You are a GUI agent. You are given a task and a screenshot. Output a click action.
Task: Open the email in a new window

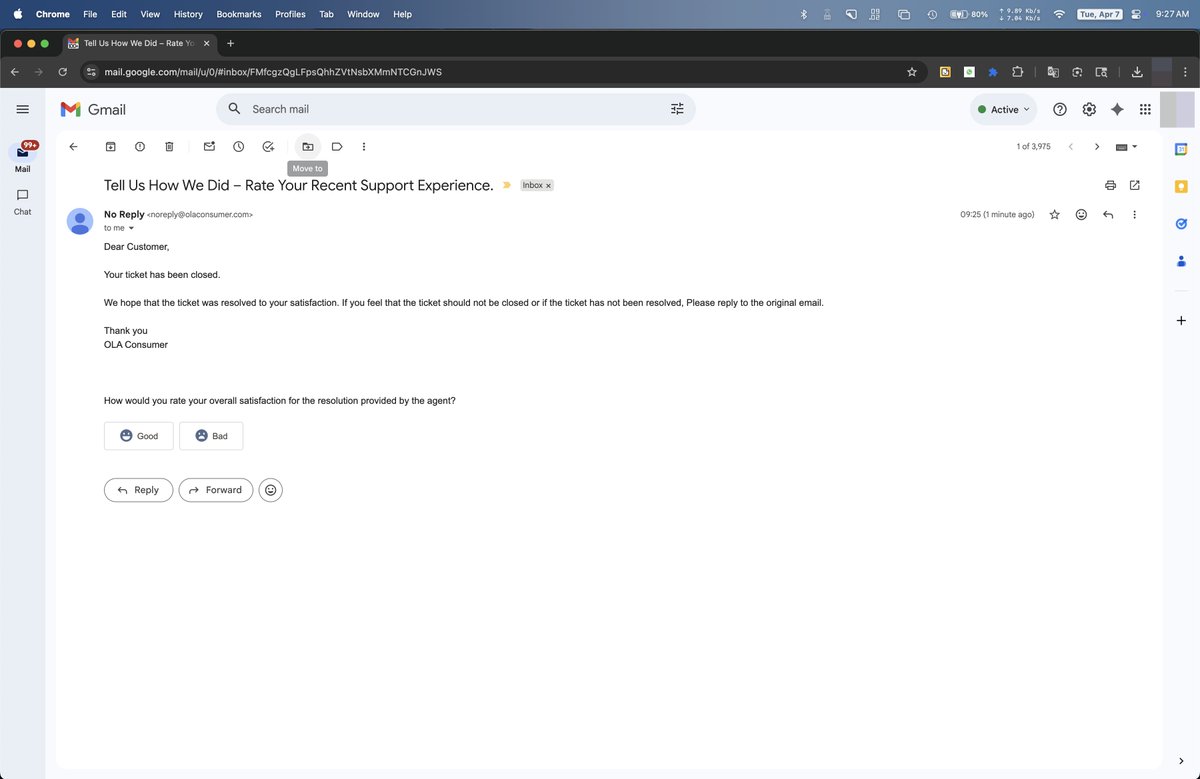click(1134, 185)
